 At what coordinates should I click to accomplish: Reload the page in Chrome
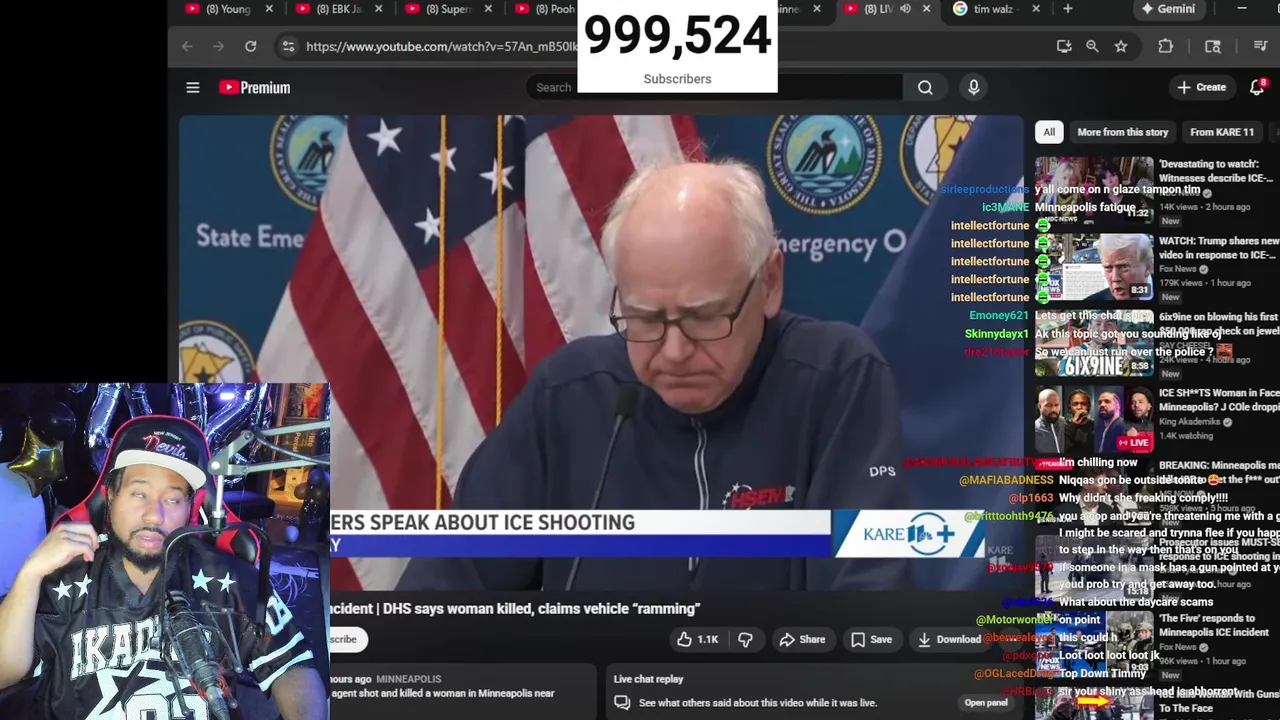coord(250,46)
